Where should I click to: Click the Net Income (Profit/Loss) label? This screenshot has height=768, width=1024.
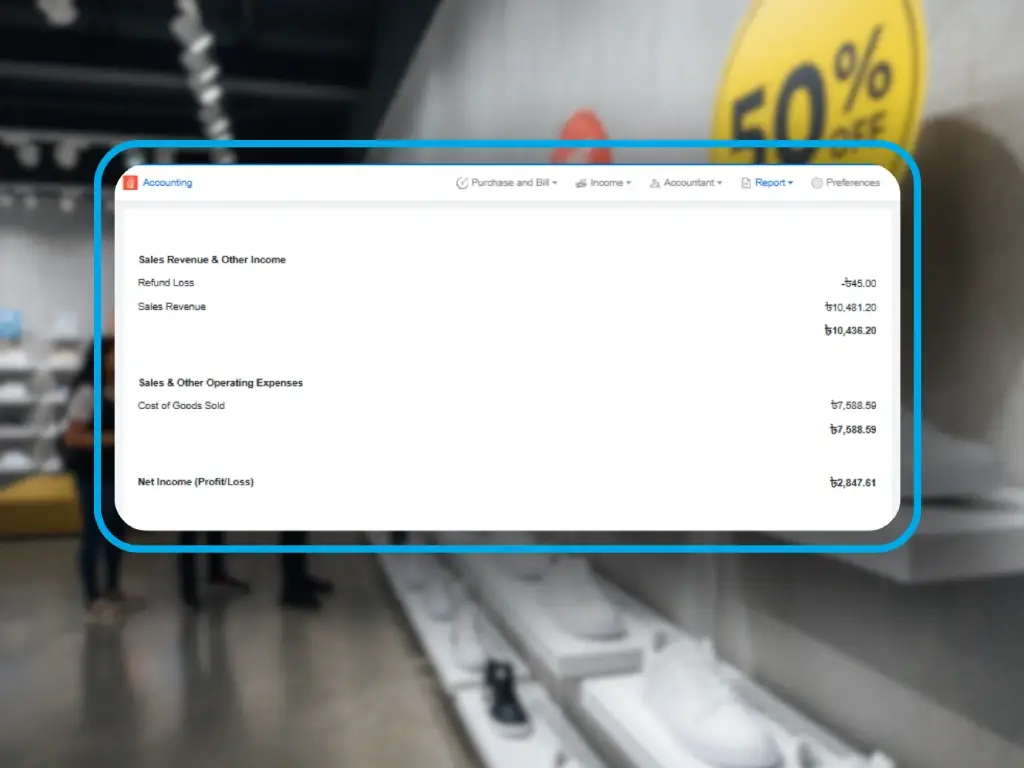pyautogui.click(x=196, y=482)
